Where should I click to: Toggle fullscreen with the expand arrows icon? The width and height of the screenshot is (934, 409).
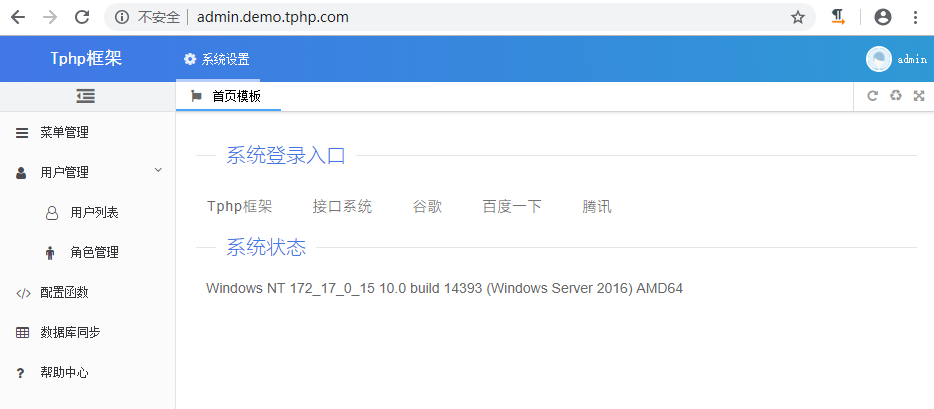tap(919, 96)
